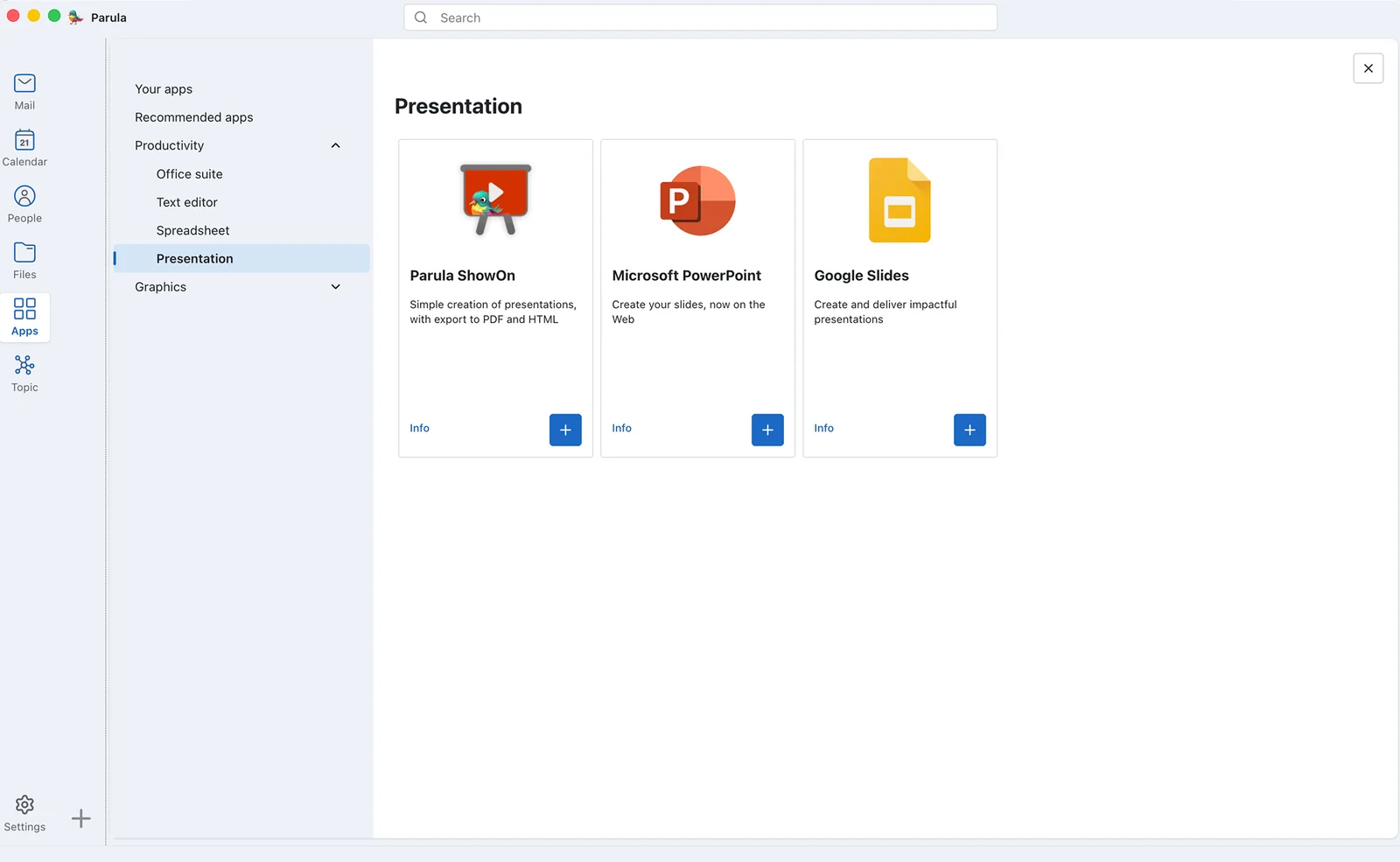Open Recommended apps list
The image size is (1400, 862).
tap(193, 117)
